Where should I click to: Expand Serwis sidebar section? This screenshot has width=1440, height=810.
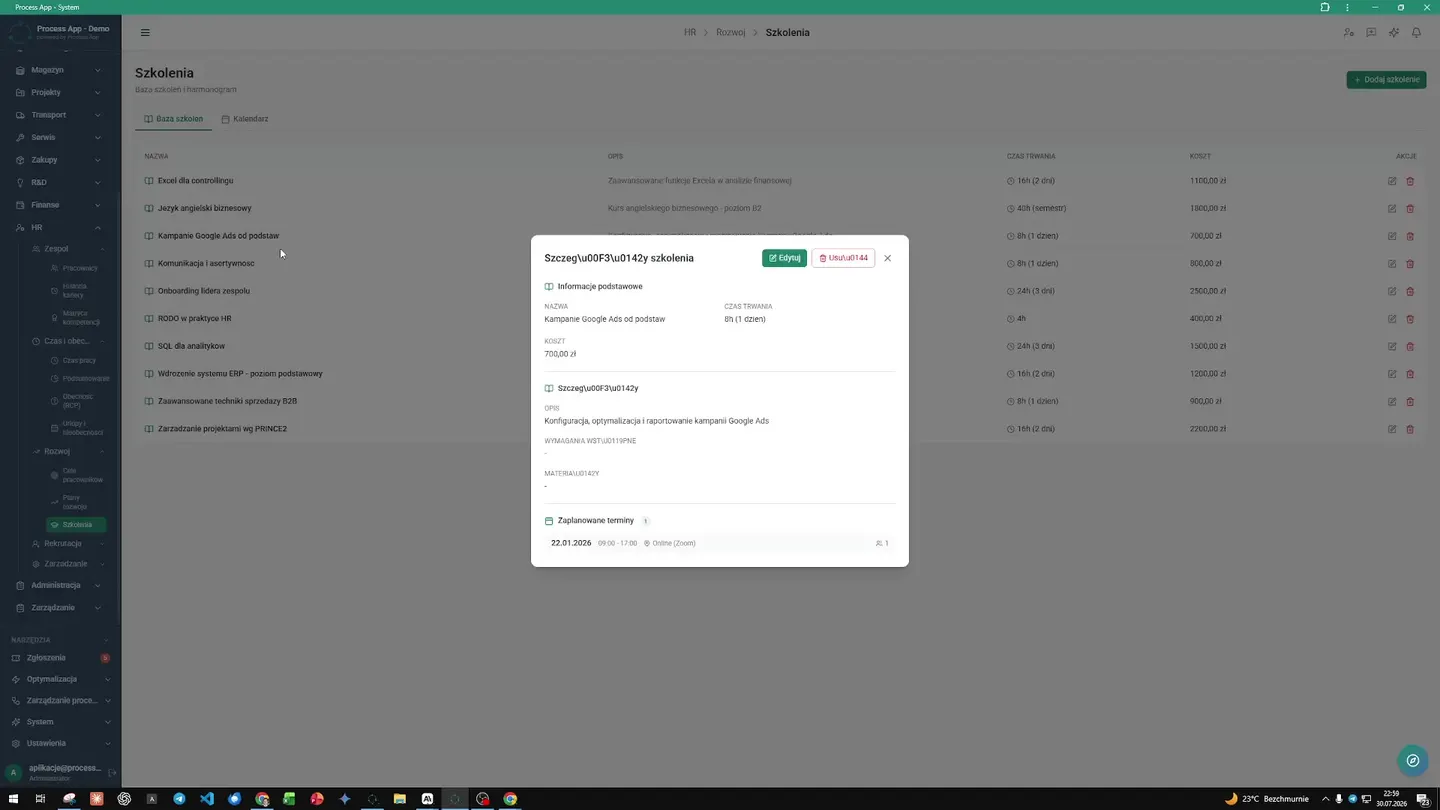[59, 137]
